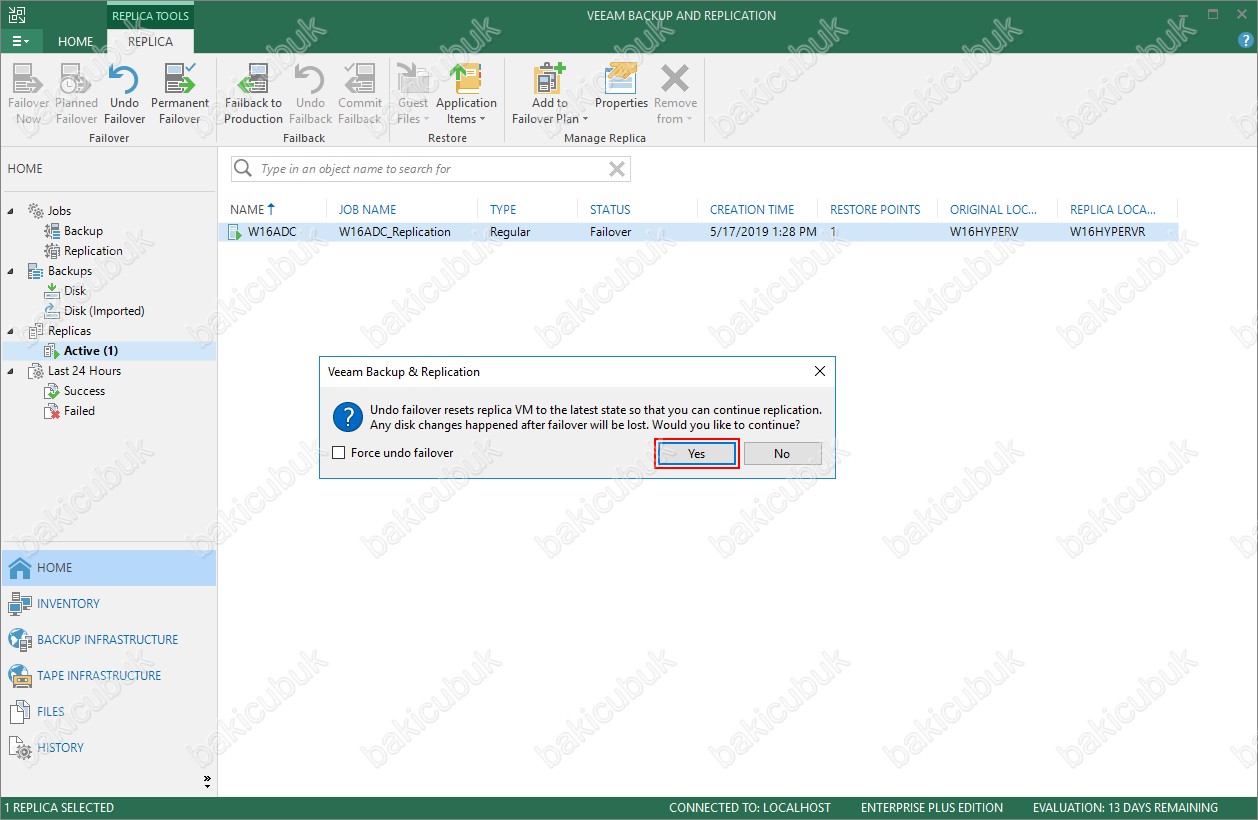Click the search magnifier icon
The height and width of the screenshot is (820, 1258).
(x=243, y=169)
